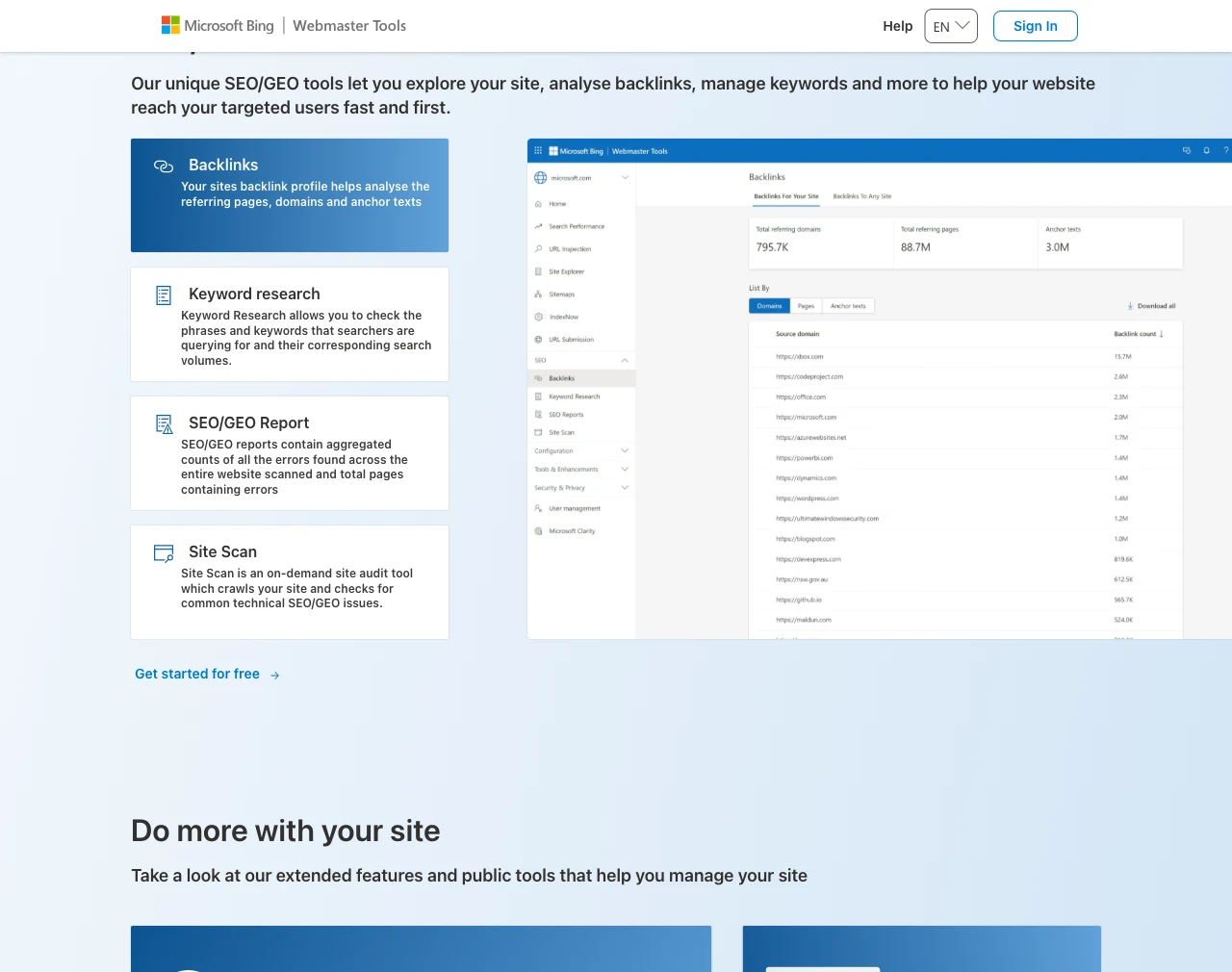Viewport: 1232px width, 972px height.
Task: Select the Keyword research feature card
Action: (290, 324)
